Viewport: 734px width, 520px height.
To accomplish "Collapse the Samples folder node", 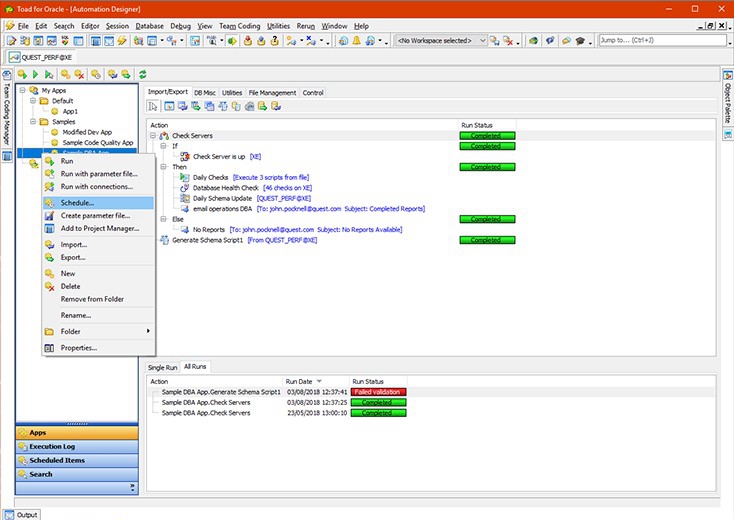I will [x=33, y=121].
